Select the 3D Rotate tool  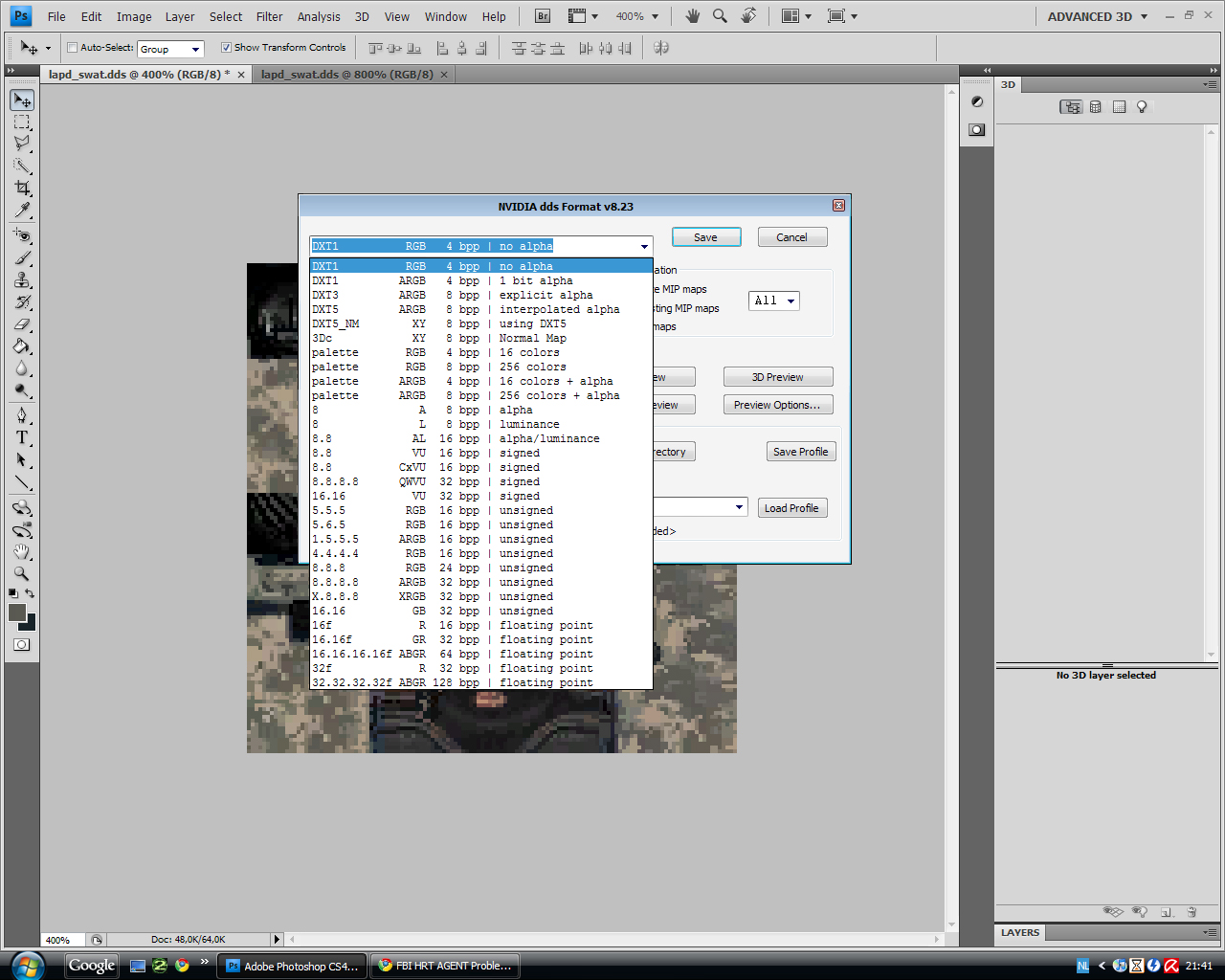pos(22,508)
